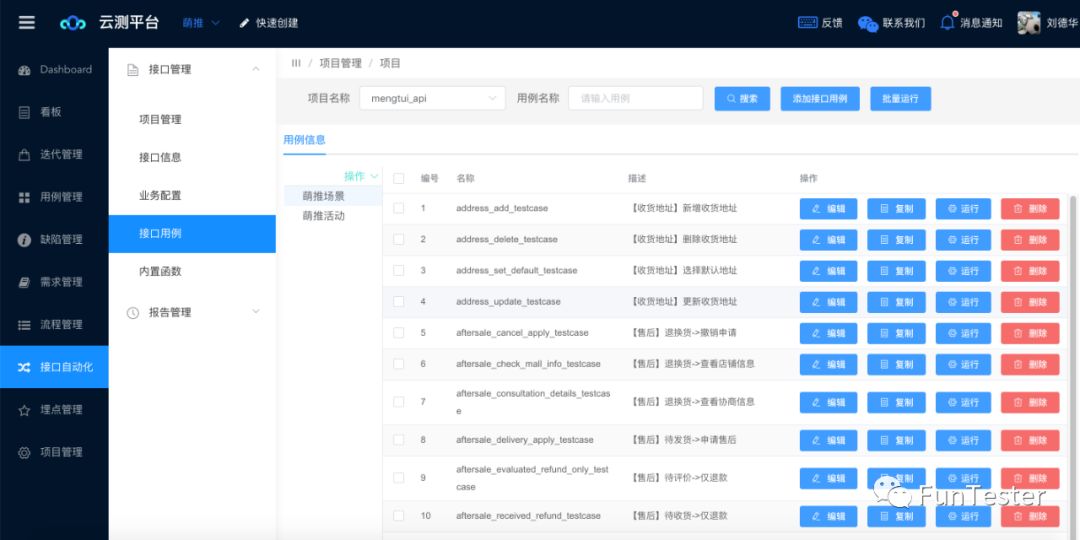Open the hamburger menu icon
The width and height of the screenshot is (1080, 540).
26,23
